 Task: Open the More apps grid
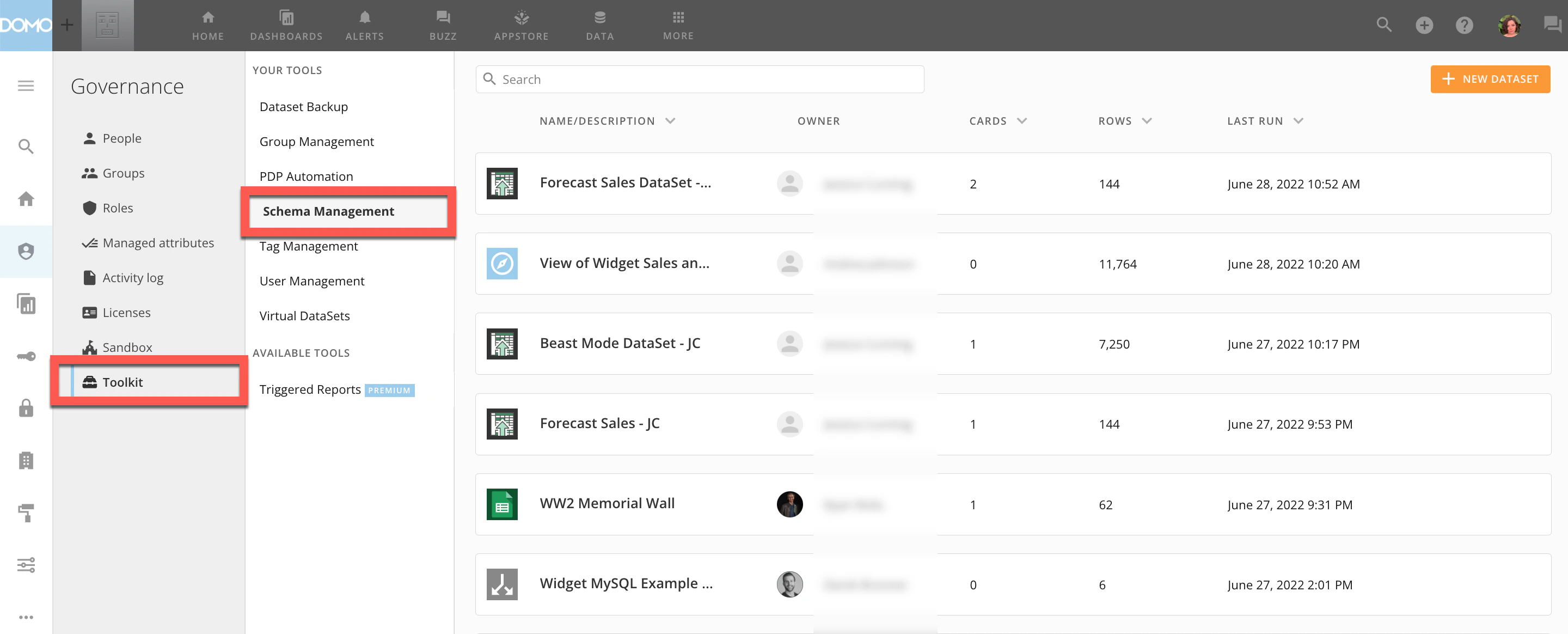[679, 26]
